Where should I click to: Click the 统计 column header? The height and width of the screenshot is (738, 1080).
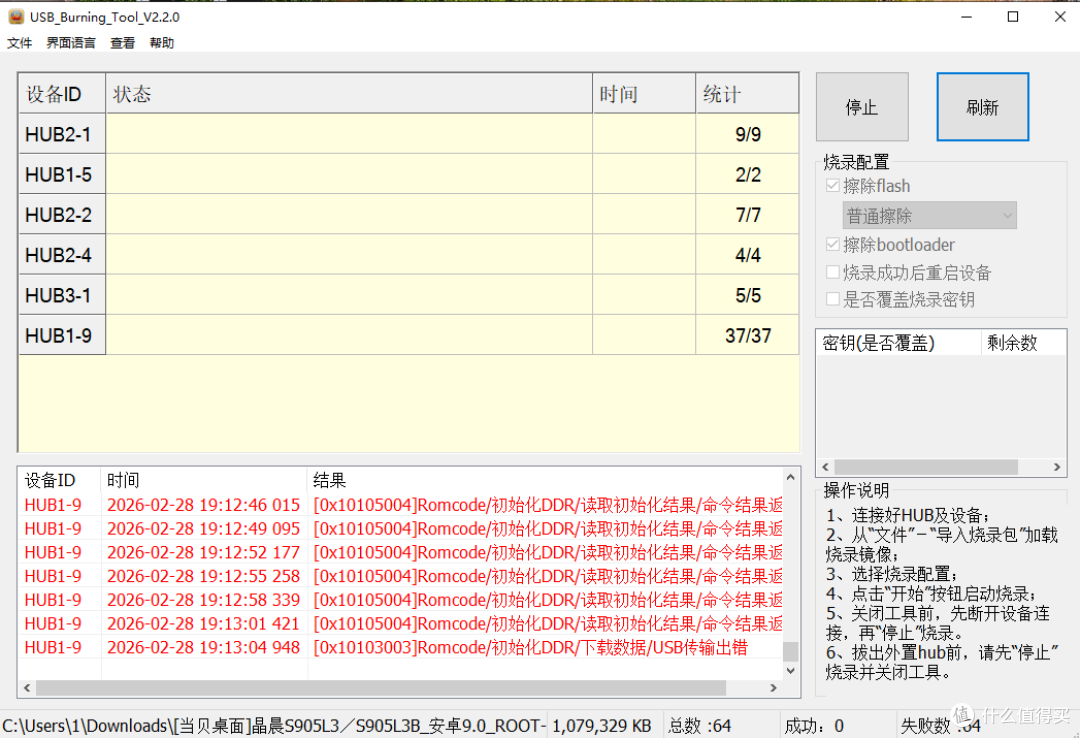[747, 94]
